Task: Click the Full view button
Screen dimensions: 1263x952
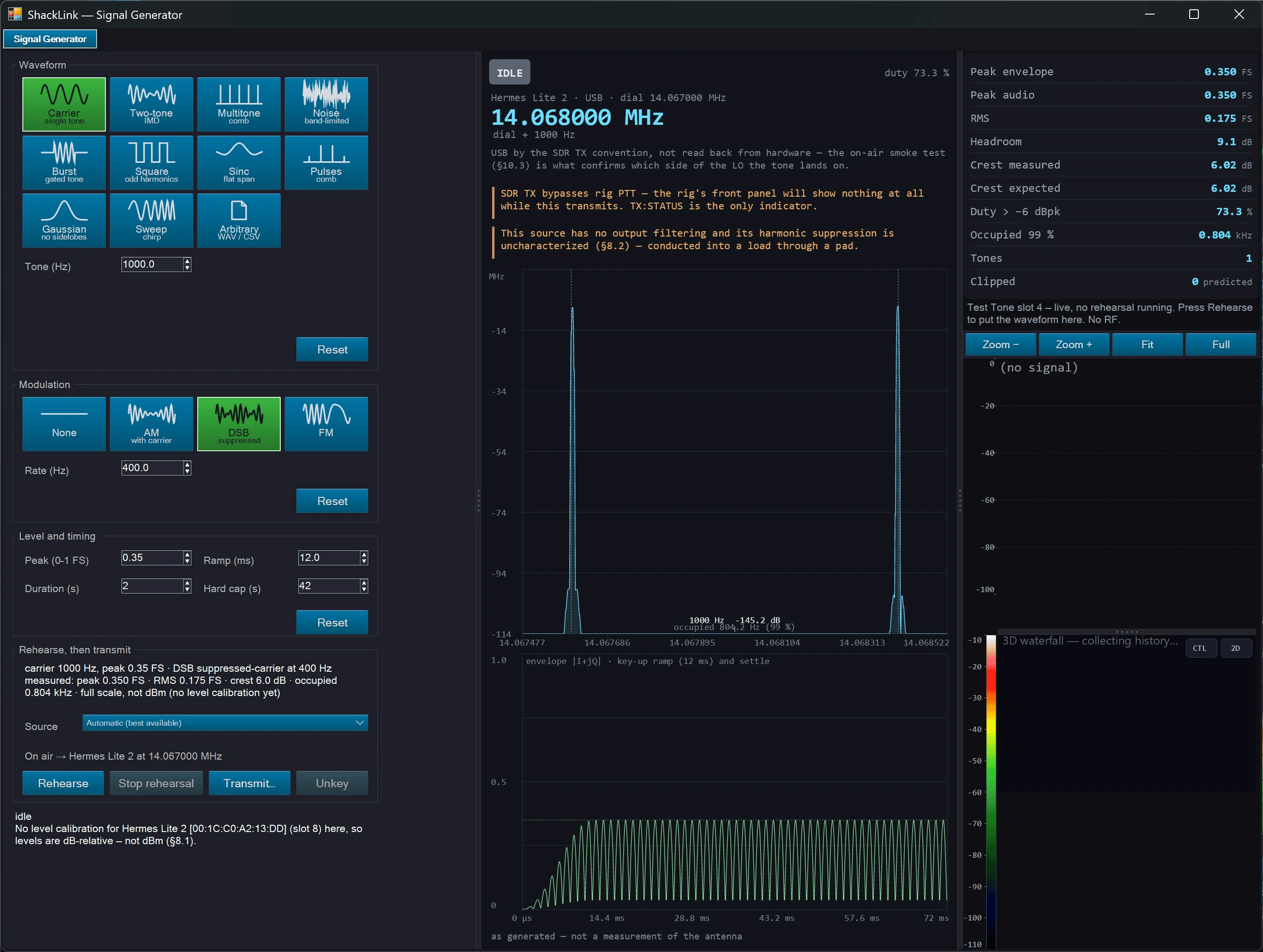Action: point(1221,344)
